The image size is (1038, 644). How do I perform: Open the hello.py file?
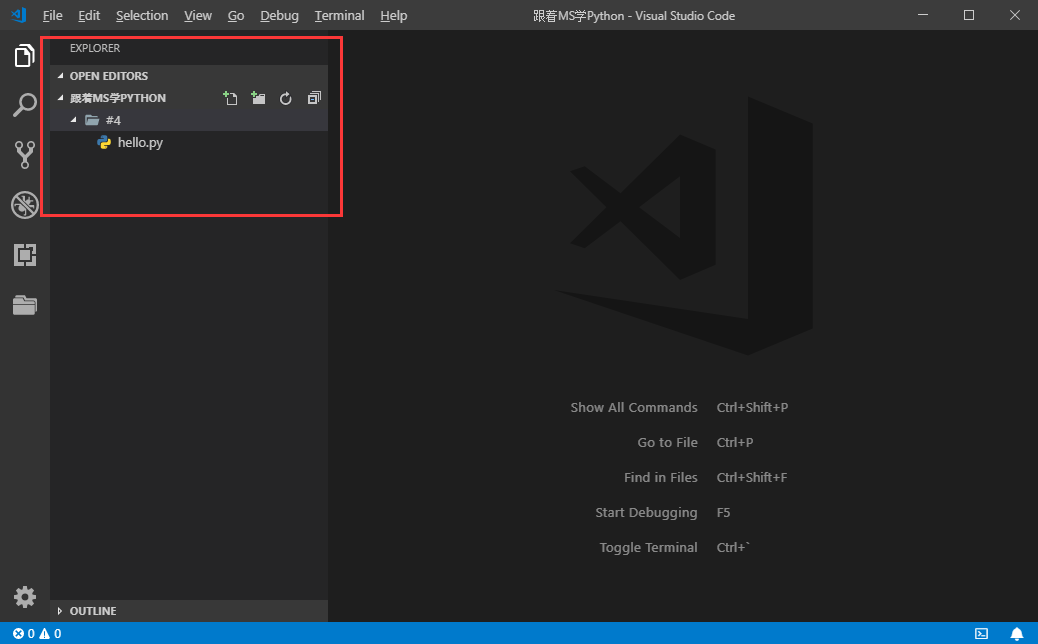(x=140, y=142)
